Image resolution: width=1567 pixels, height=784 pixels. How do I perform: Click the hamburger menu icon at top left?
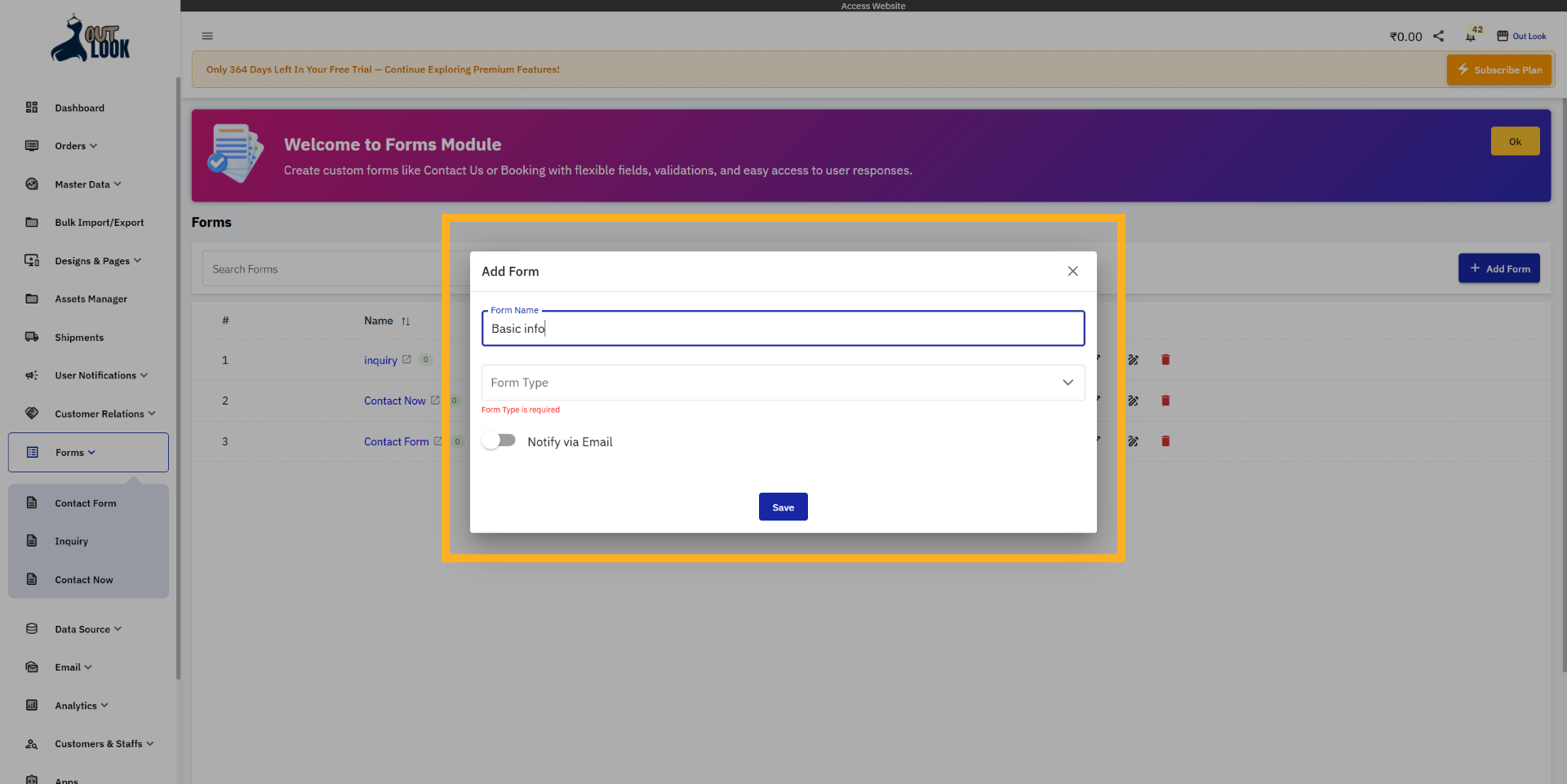(206, 36)
